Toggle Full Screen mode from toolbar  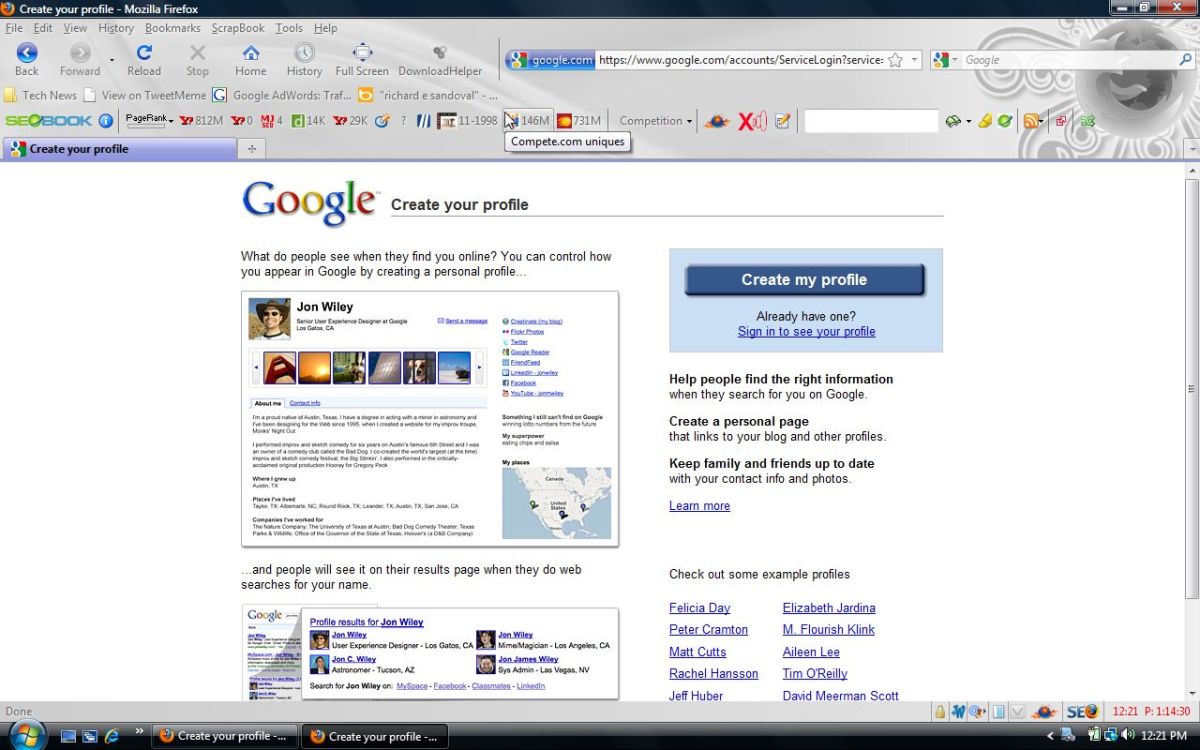point(362,59)
